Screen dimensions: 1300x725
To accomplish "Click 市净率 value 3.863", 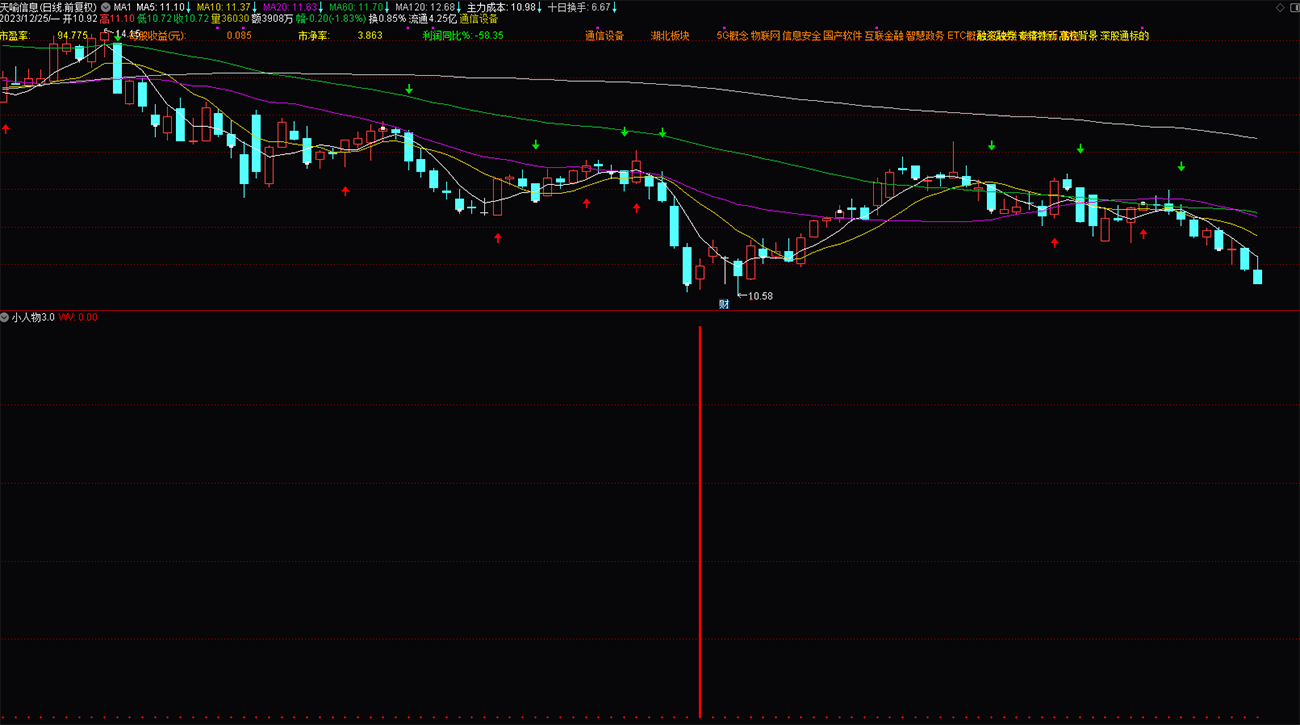I will click(369, 35).
